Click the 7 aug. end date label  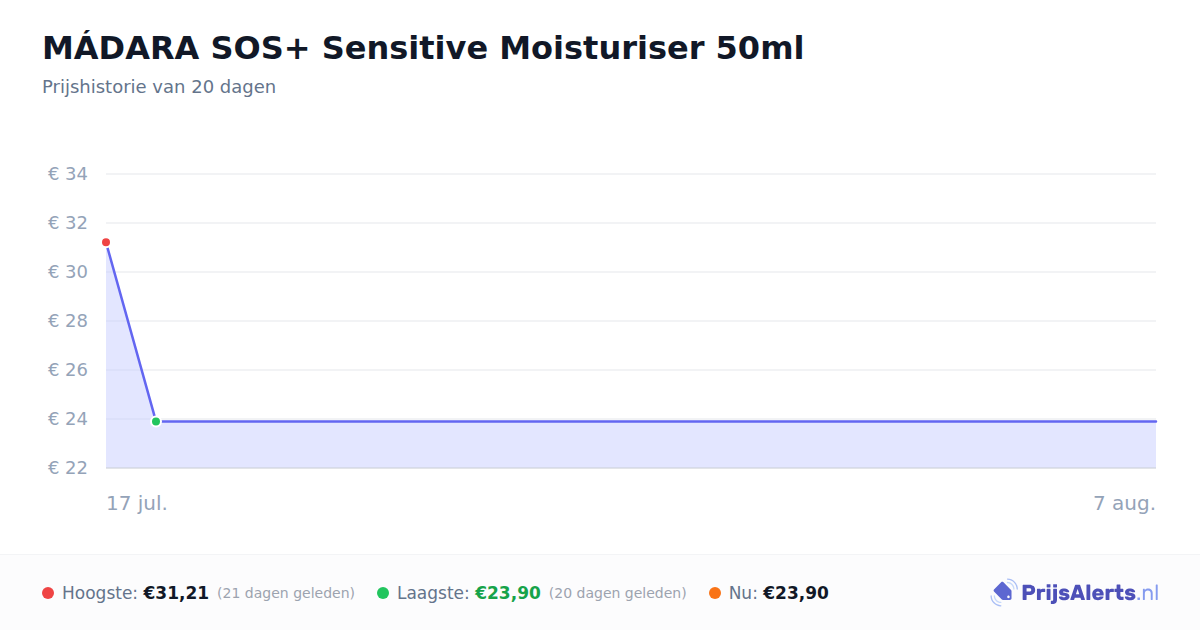coord(1125,503)
